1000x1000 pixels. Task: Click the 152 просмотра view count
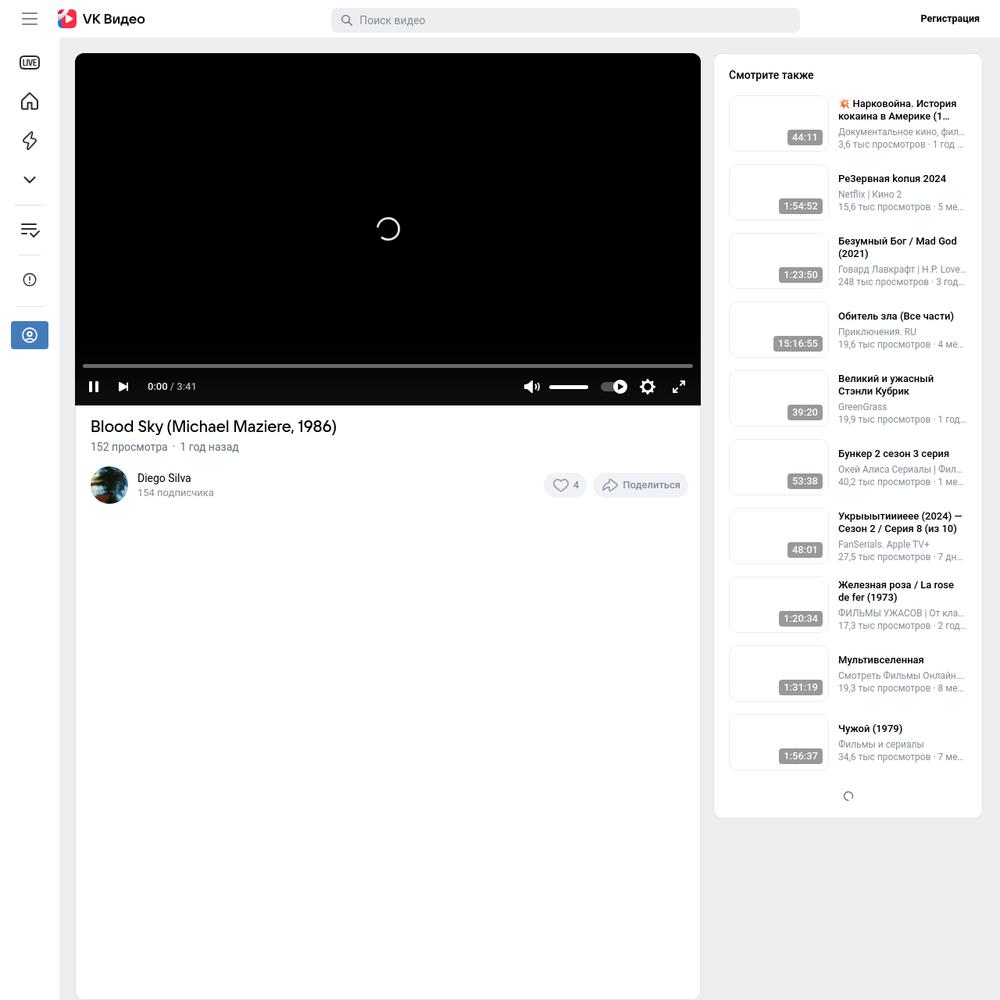129,447
